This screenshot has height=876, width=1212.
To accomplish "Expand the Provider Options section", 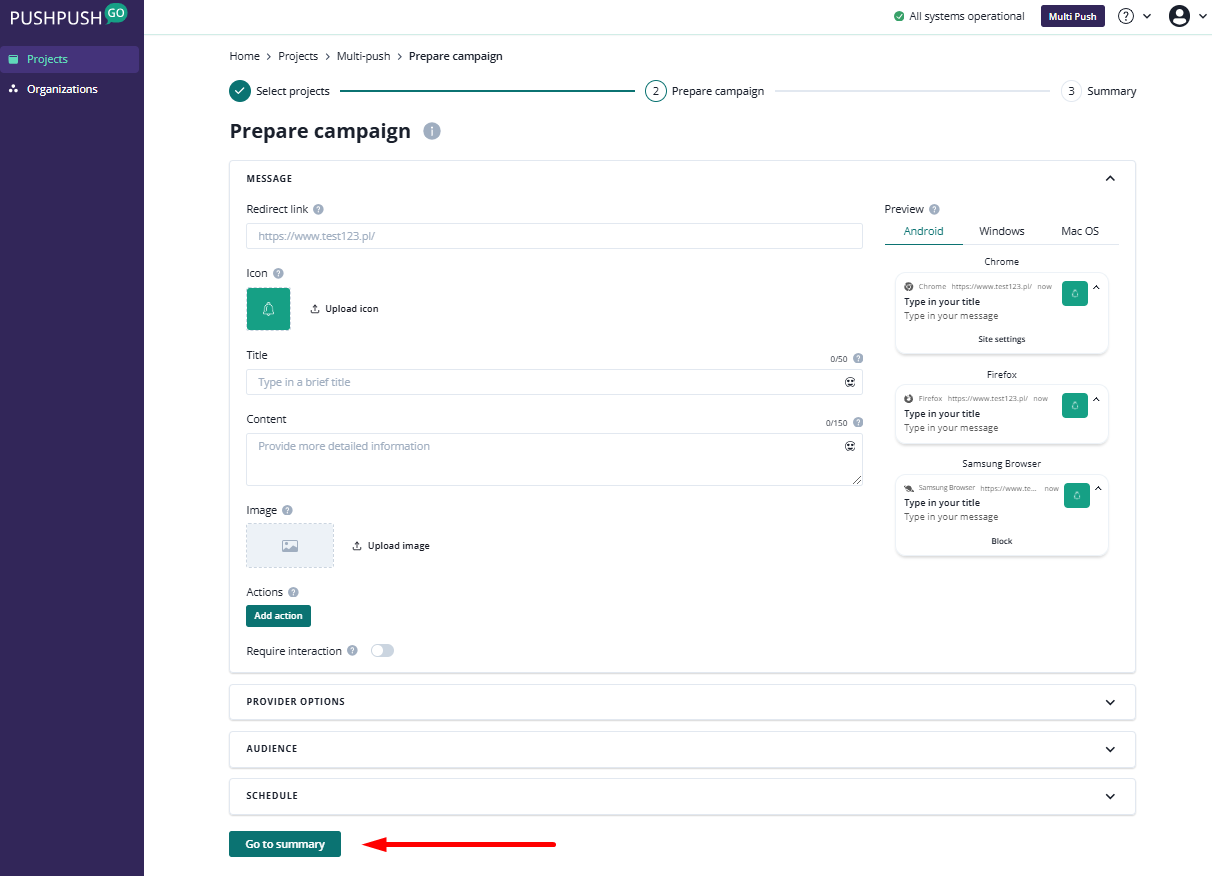I will pyautogui.click(x=1110, y=702).
